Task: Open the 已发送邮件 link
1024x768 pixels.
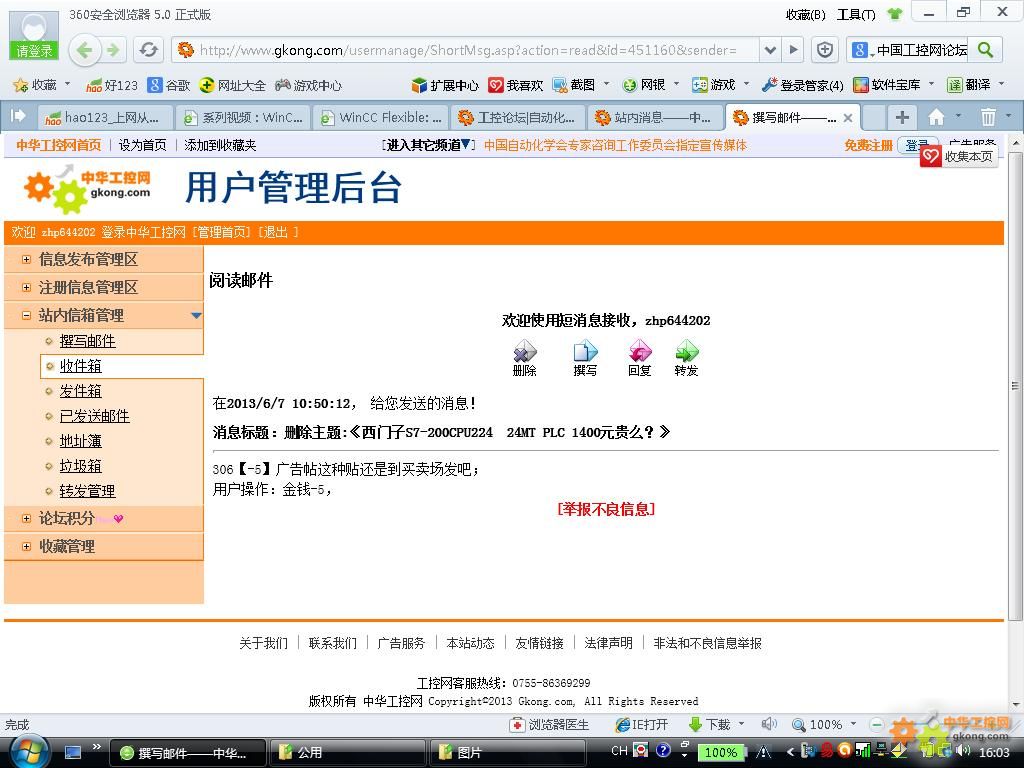Action: (95, 416)
